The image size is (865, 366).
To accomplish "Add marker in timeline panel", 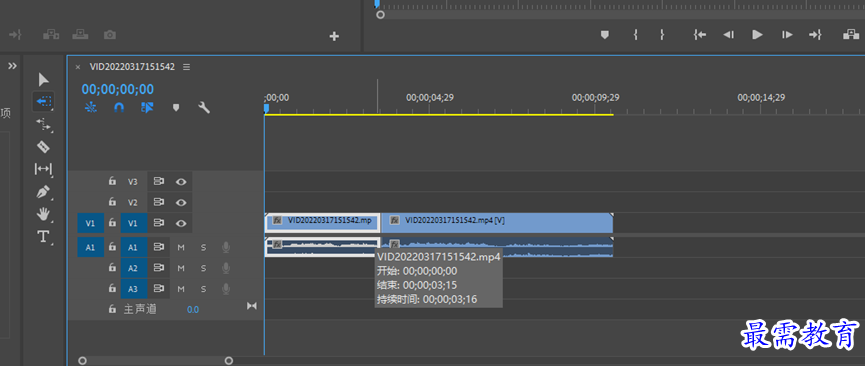I will click(176, 108).
